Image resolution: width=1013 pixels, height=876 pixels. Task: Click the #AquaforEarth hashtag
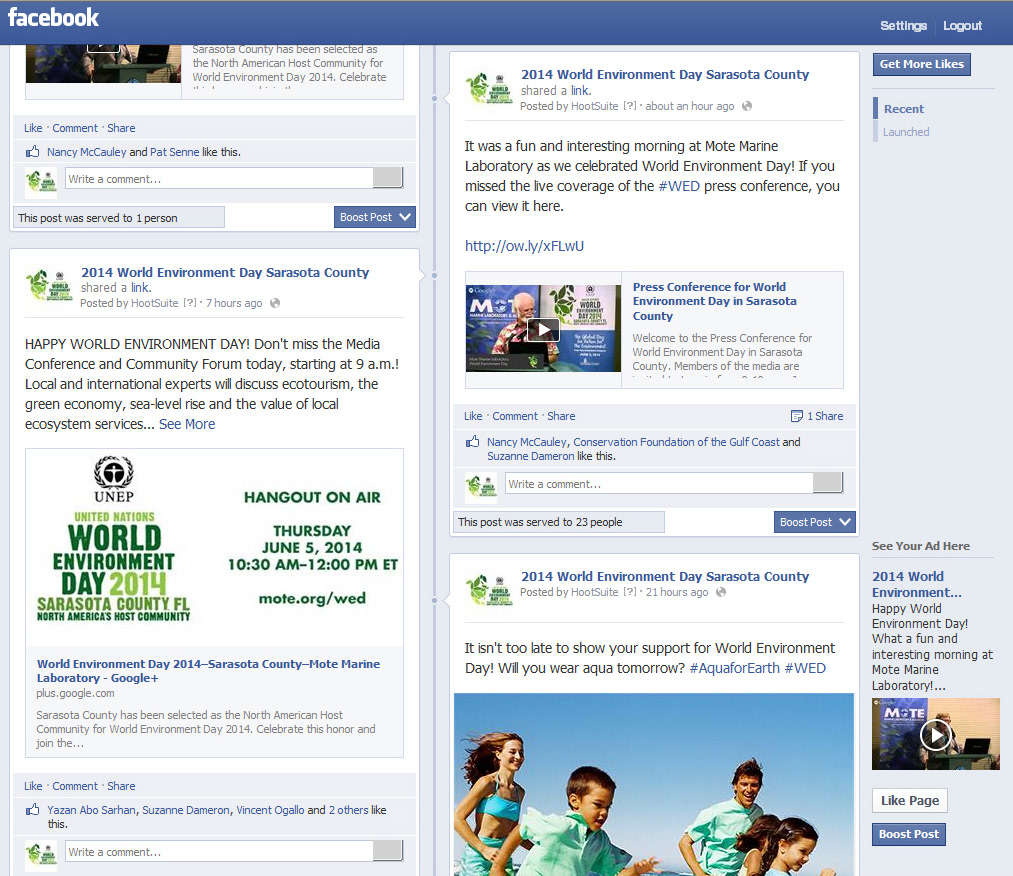[735, 668]
